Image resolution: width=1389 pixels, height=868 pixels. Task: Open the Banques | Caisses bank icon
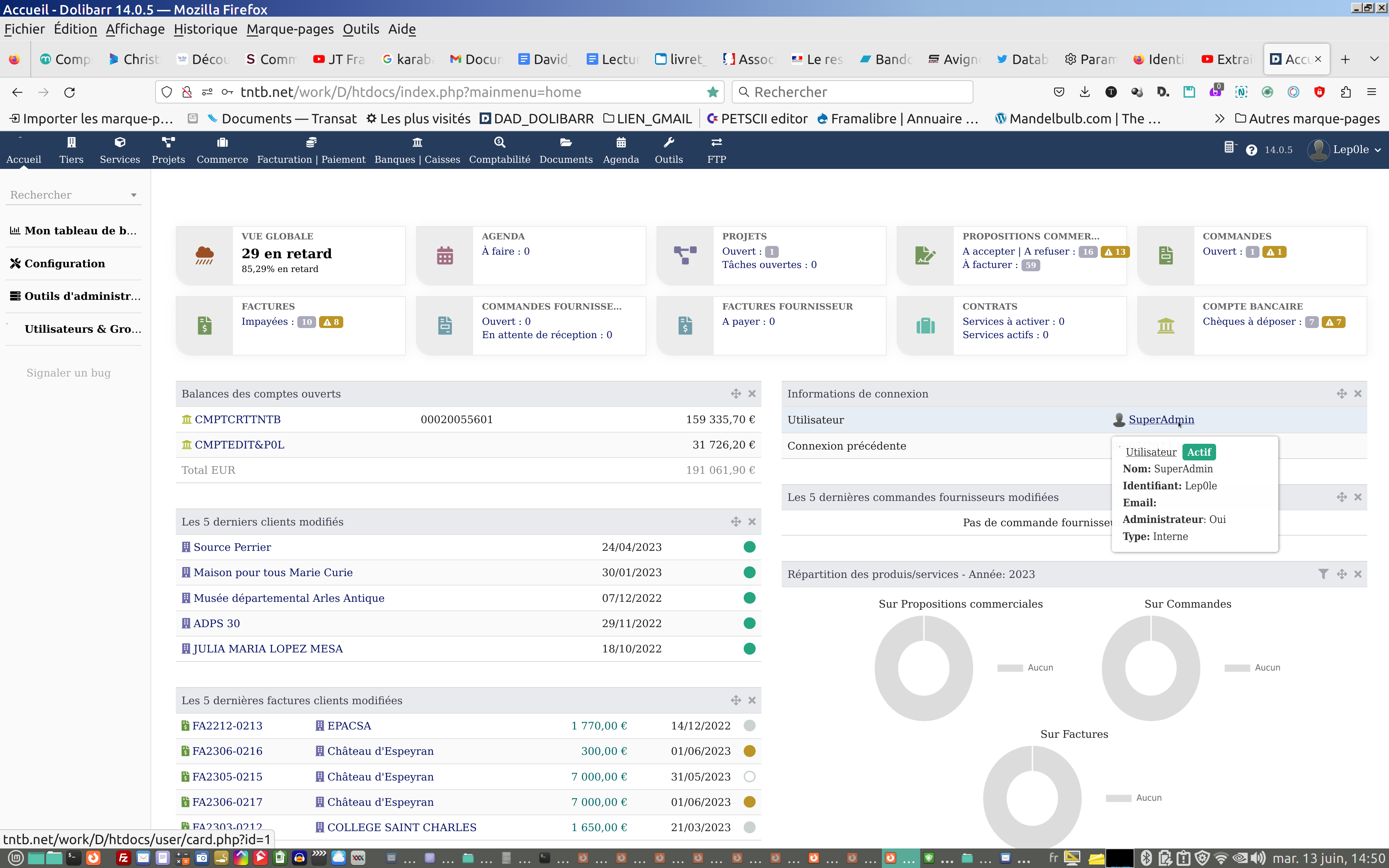pyautogui.click(x=417, y=142)
